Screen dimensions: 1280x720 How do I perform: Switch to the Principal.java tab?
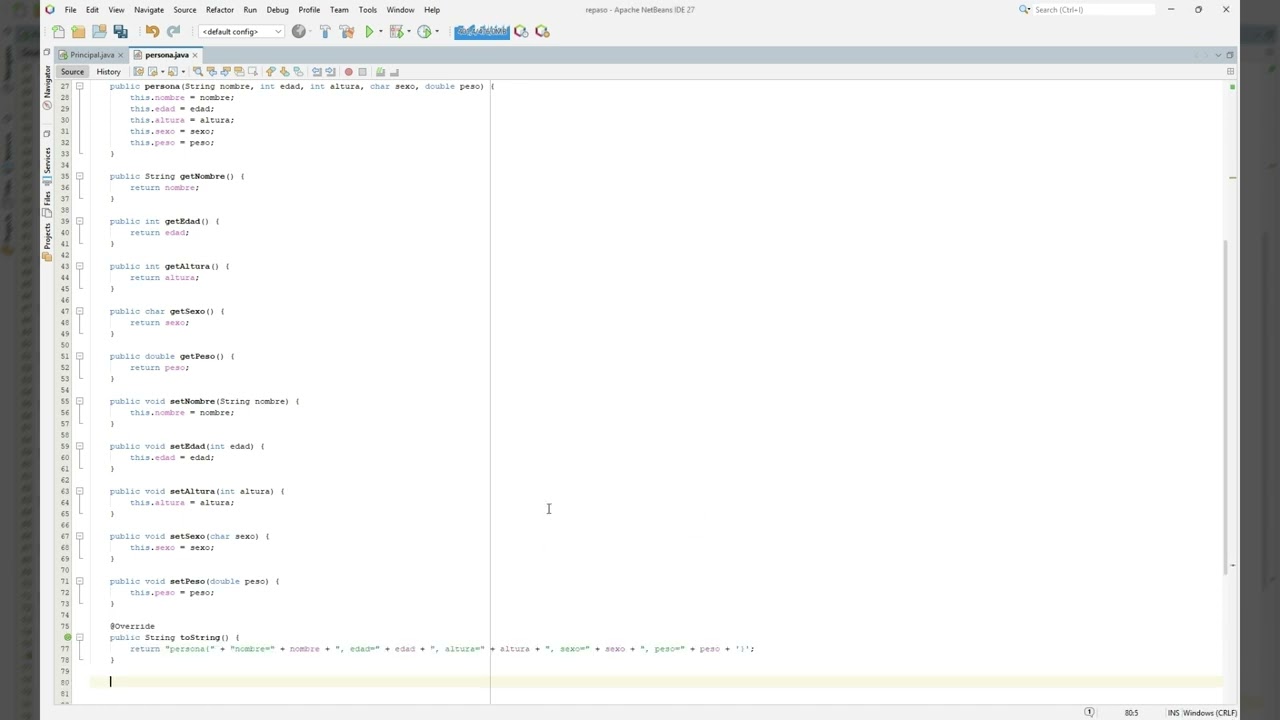(91, 55)
